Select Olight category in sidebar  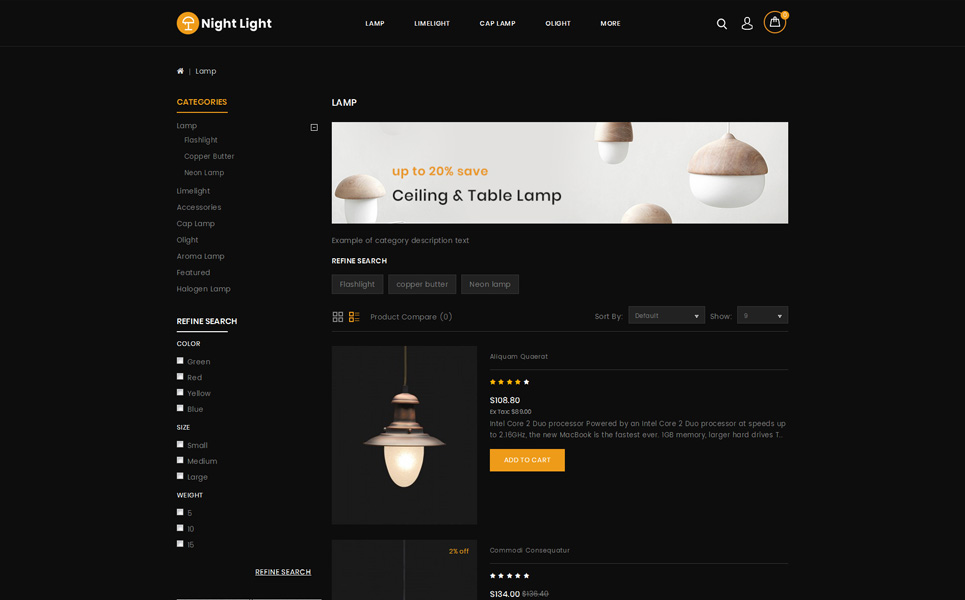coord(188,240)
